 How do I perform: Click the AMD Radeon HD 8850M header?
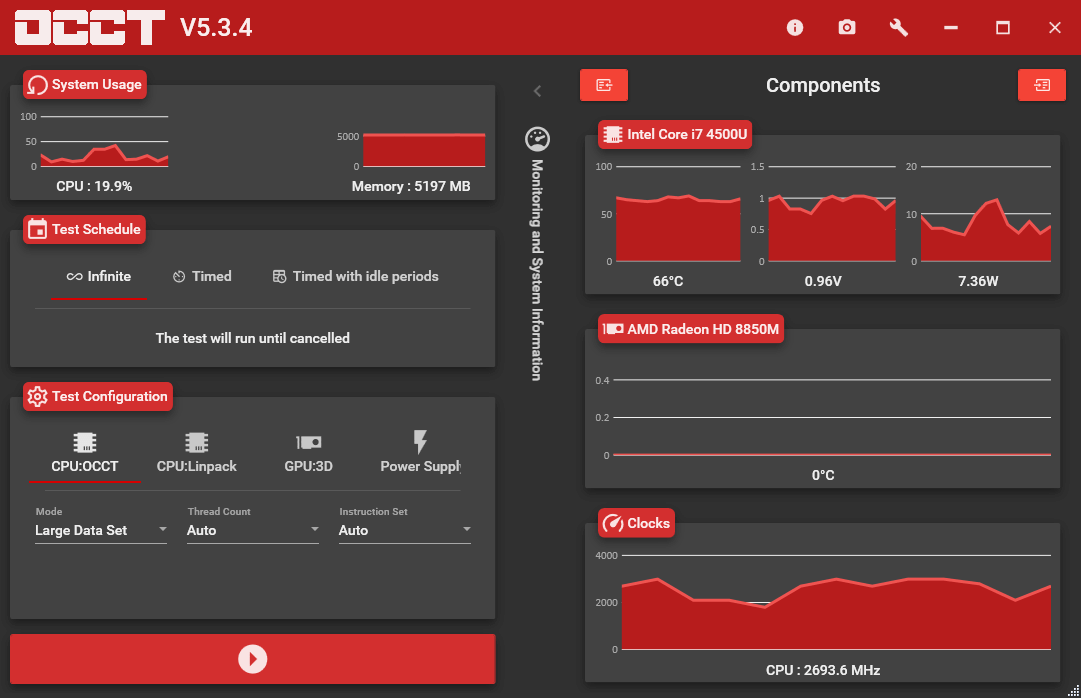(x=690, y=329)
